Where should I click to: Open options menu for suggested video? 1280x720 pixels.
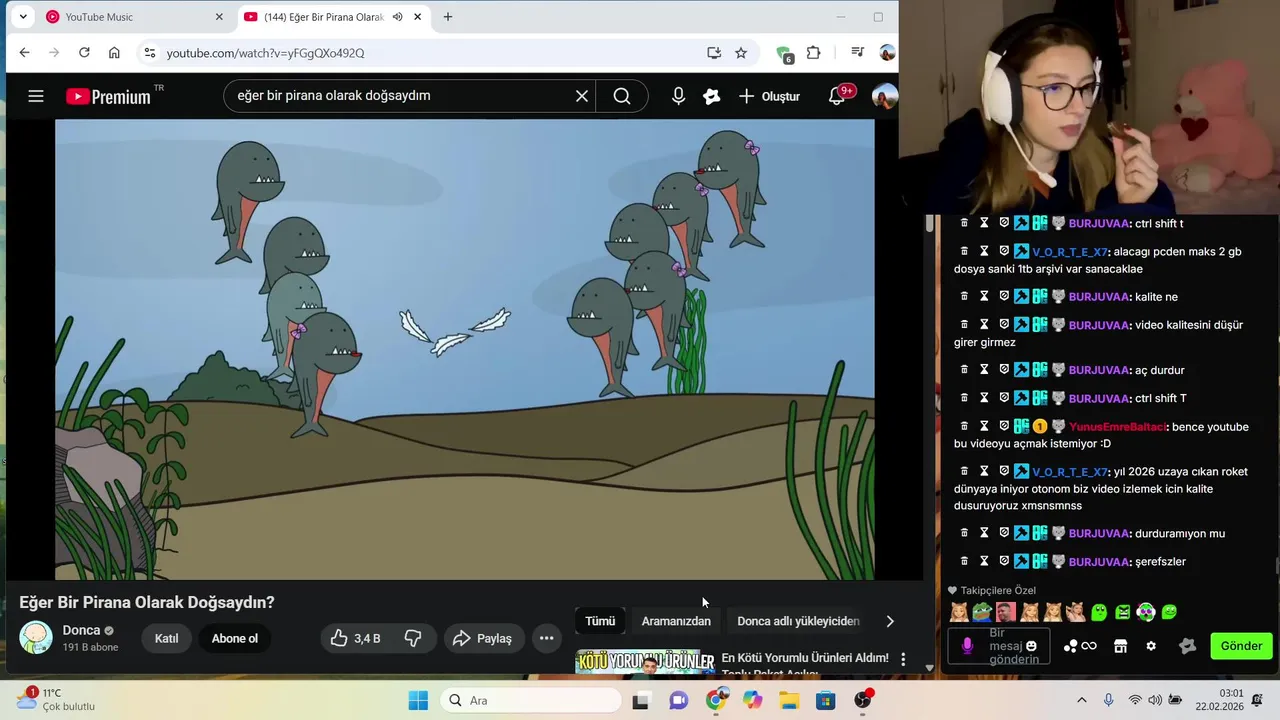pyautogui.click(x=903, y=660)
